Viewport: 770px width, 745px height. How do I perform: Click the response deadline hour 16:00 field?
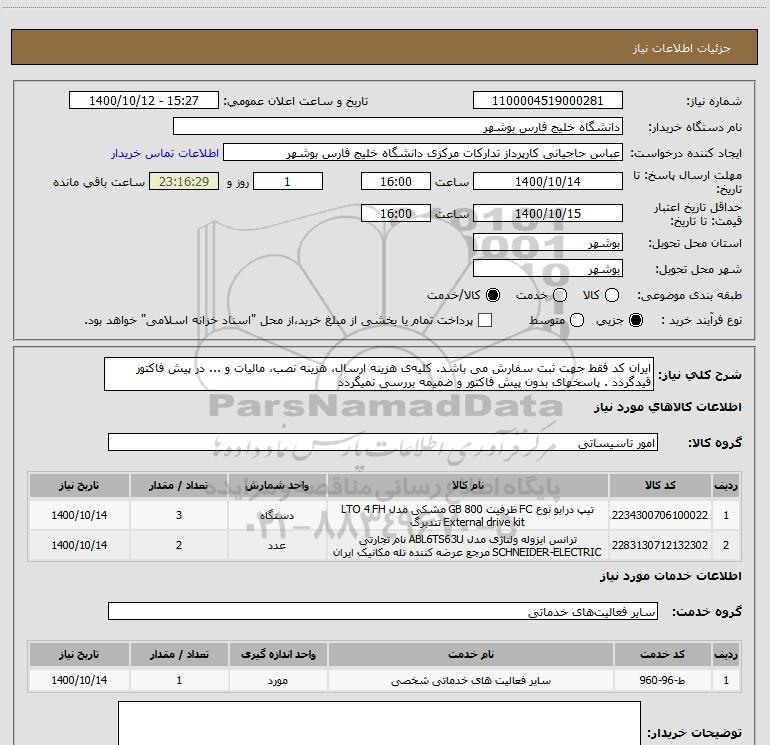[x=396, y=181]
